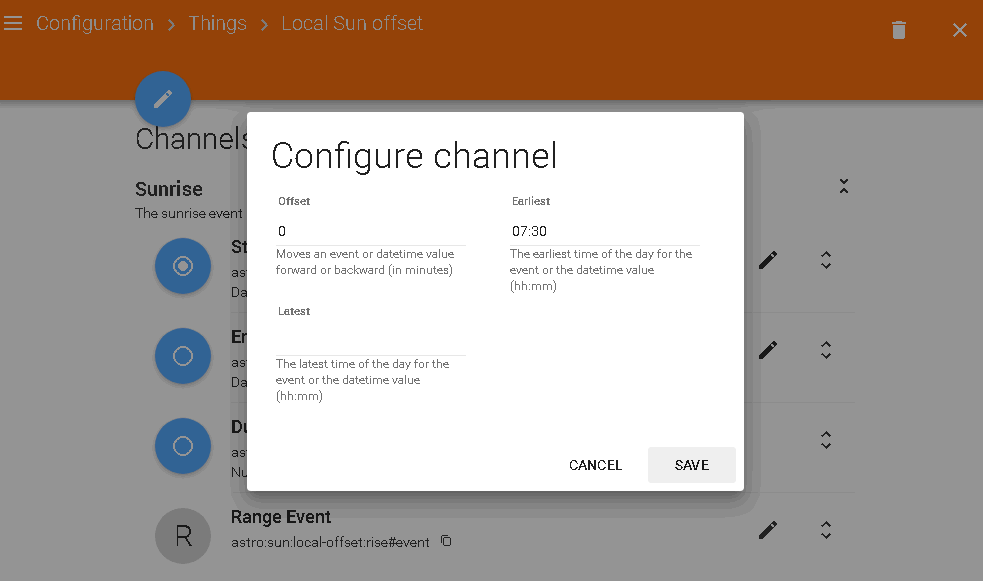This screenshot has height=581, width=983.
Task: Edit the Range Event channel configuration
Action: tap(767, 530)
